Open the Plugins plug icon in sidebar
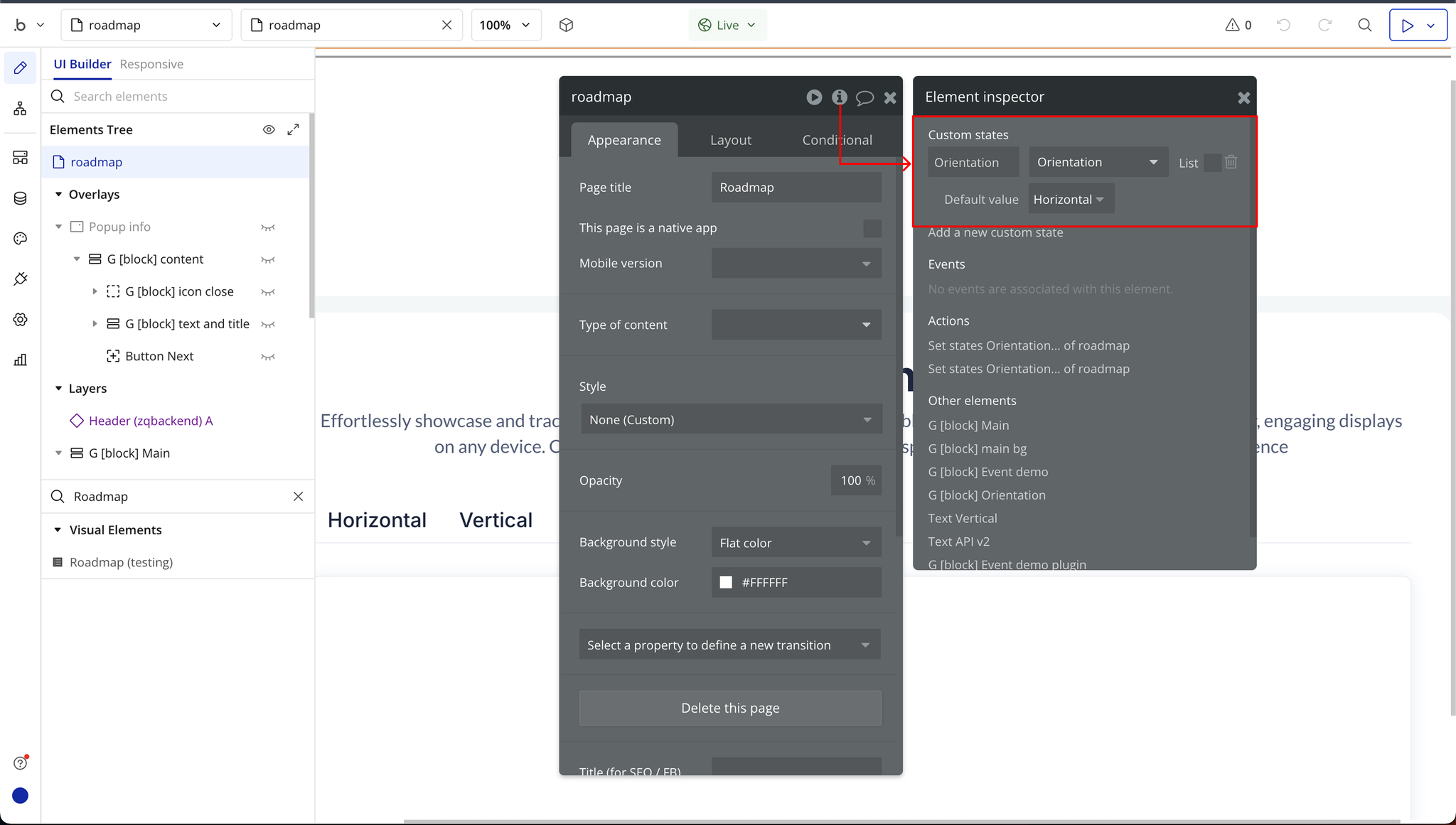Image resolution: width=1456 pixels, height=825 pixels. (20, 279)
